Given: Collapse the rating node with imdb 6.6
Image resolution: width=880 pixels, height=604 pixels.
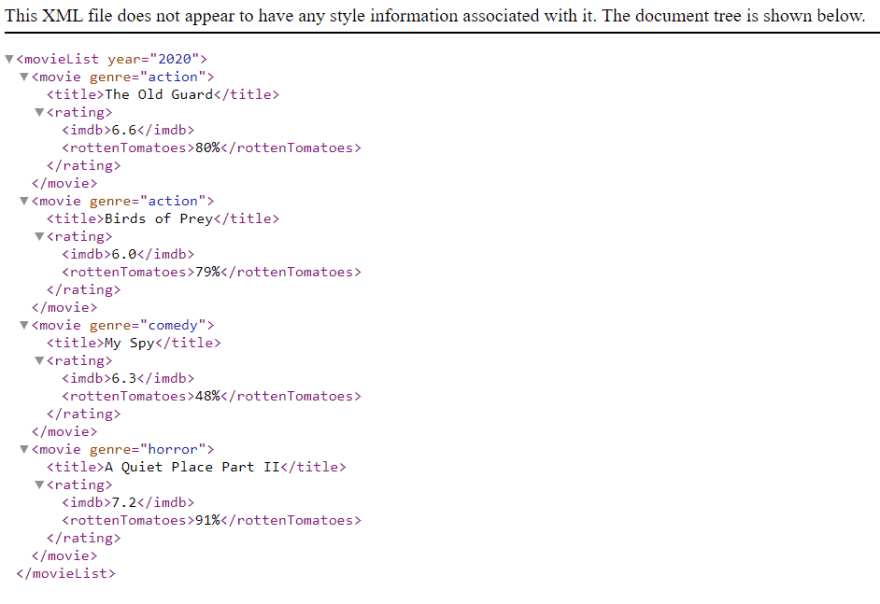Looking at the screenshot, I should click(x=39, y=112).
